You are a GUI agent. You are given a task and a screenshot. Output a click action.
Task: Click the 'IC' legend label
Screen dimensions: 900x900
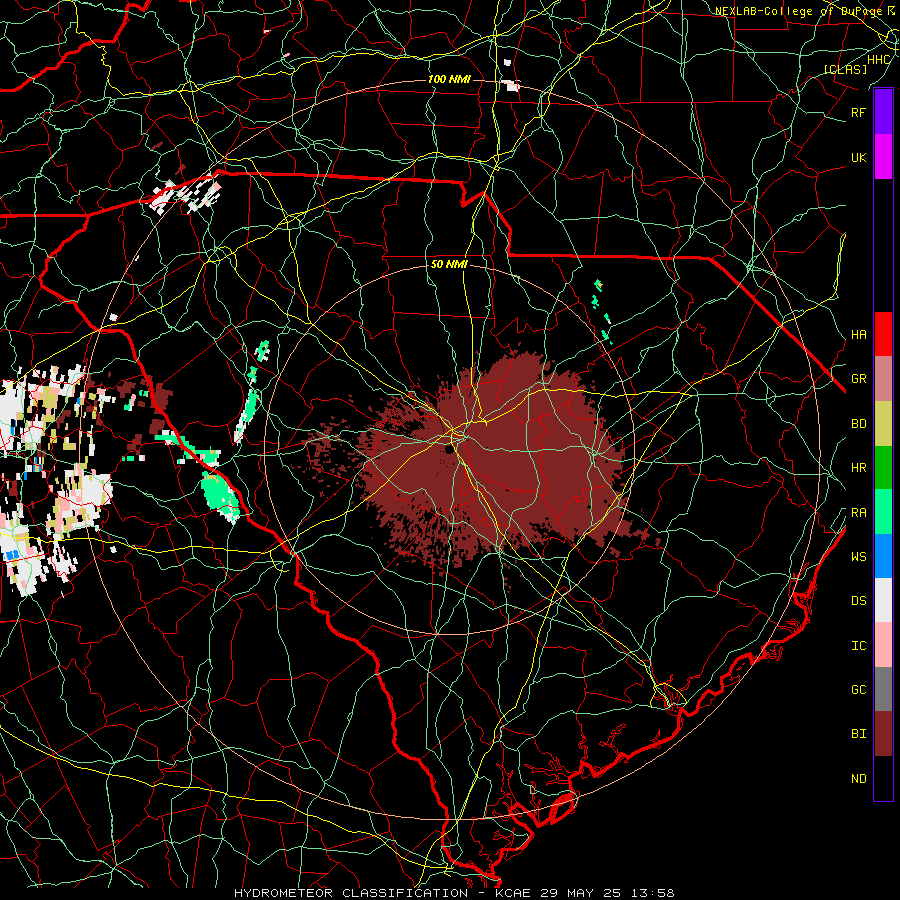pos(858,646)
